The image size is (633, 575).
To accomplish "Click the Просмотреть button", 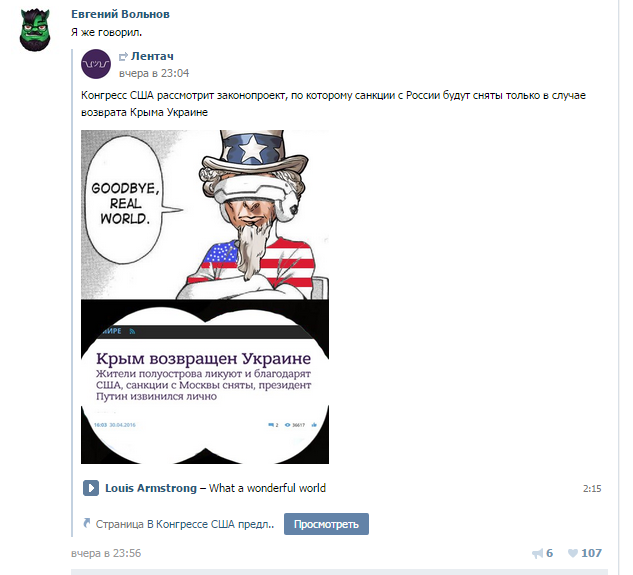I will click(326, 524).
